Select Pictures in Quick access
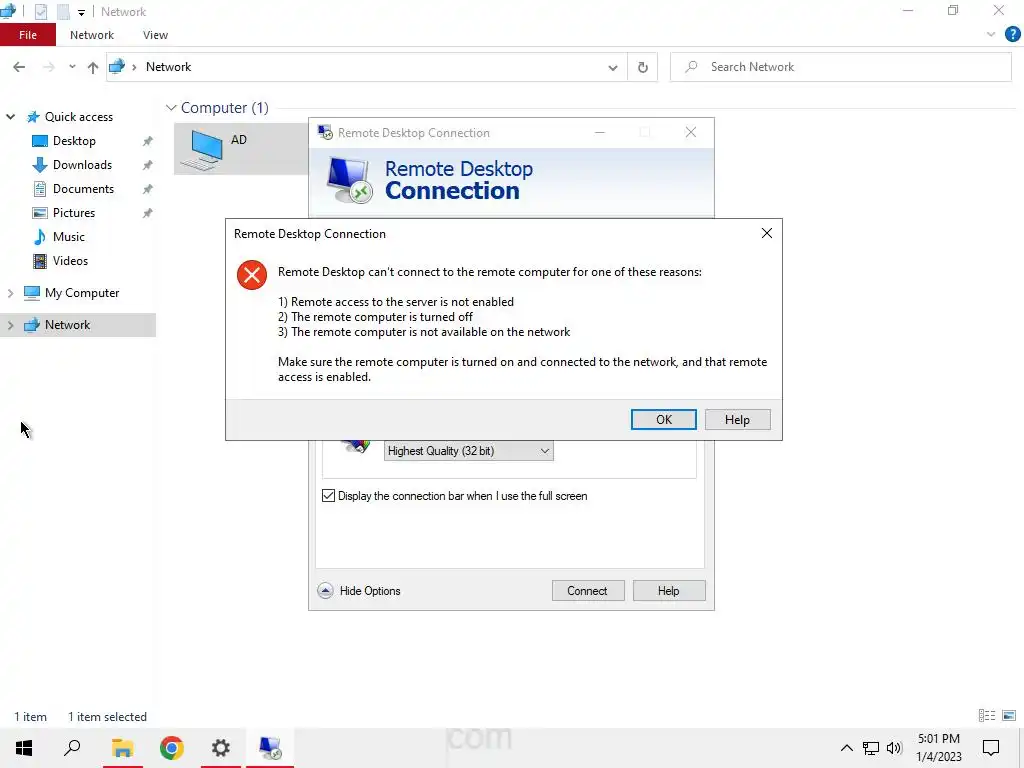Image resolution: width=1024 pixels, height=768 pixels. point(74,213)
